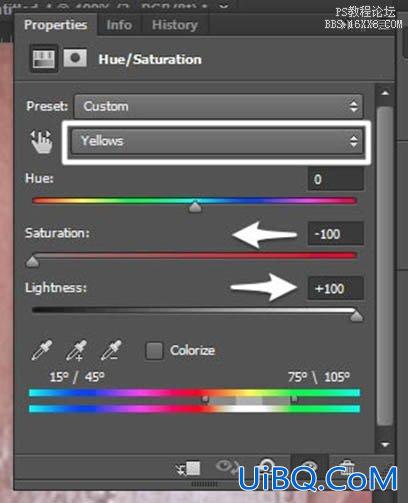Select the on-image targeted adjustment hand tool
This screenshot has width=408, height=503.
click(42, 141)
